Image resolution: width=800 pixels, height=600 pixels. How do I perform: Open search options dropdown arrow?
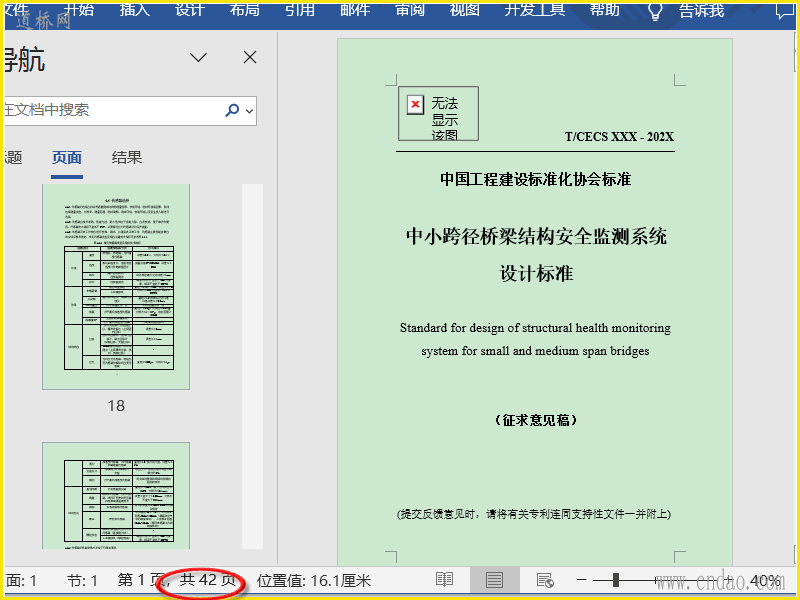(249, 111)
